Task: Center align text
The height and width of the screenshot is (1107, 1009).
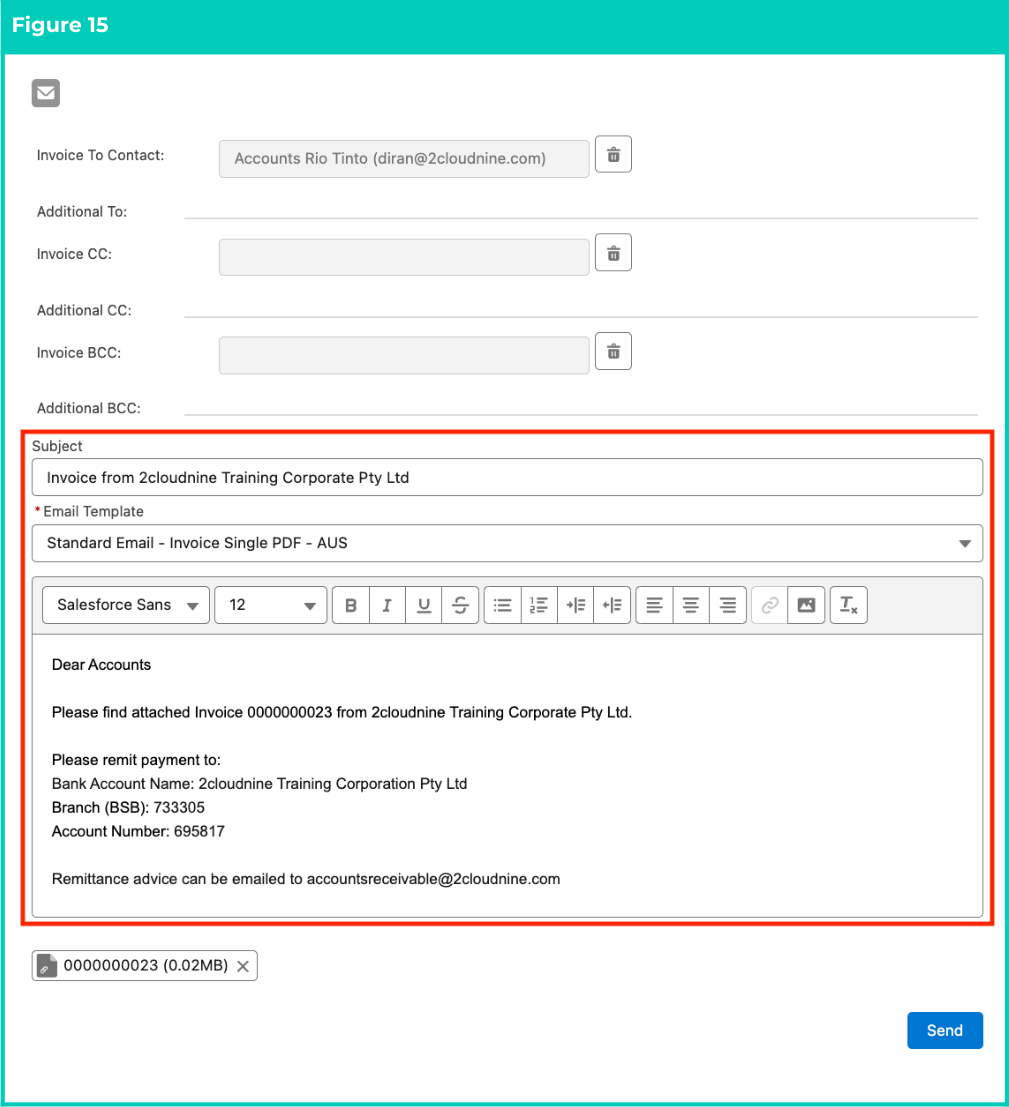Action: [691, 605]
